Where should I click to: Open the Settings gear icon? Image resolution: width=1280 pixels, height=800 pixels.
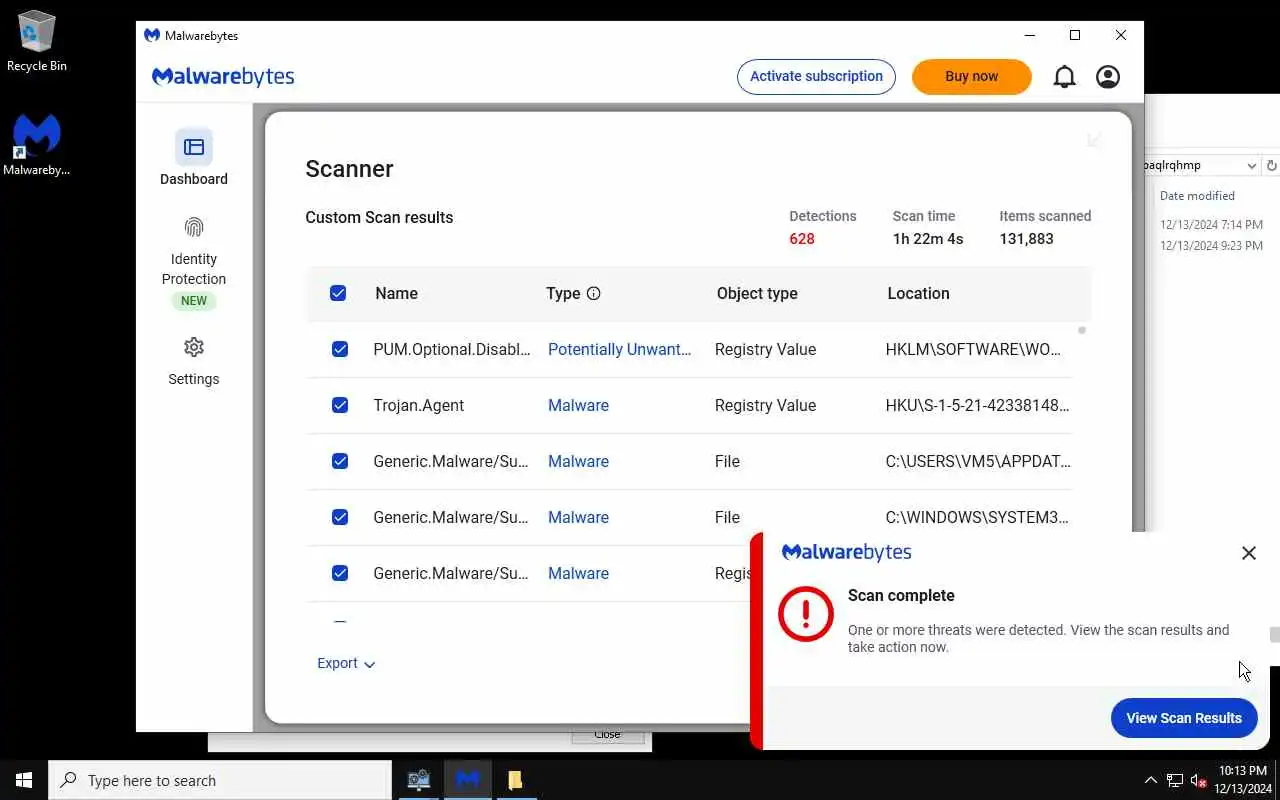[x=194, y=347]
